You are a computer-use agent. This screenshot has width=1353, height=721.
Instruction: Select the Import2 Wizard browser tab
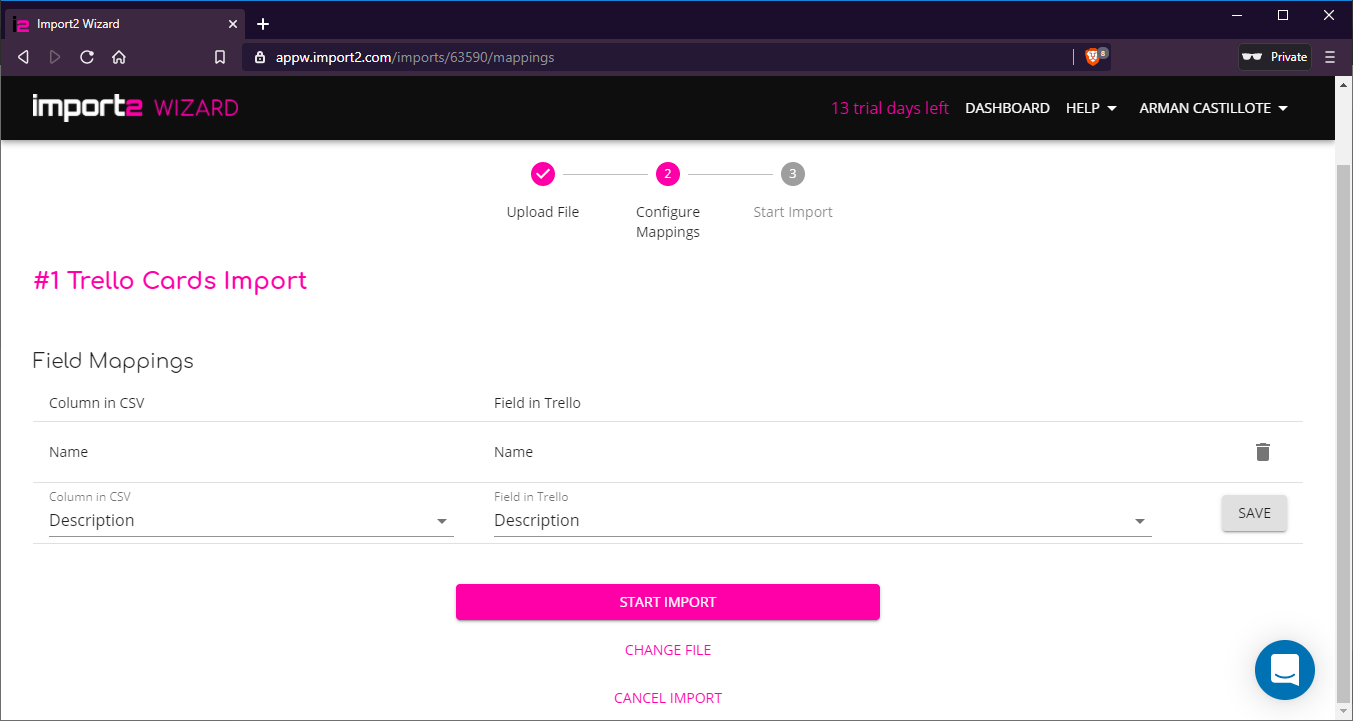coord(126,23)
